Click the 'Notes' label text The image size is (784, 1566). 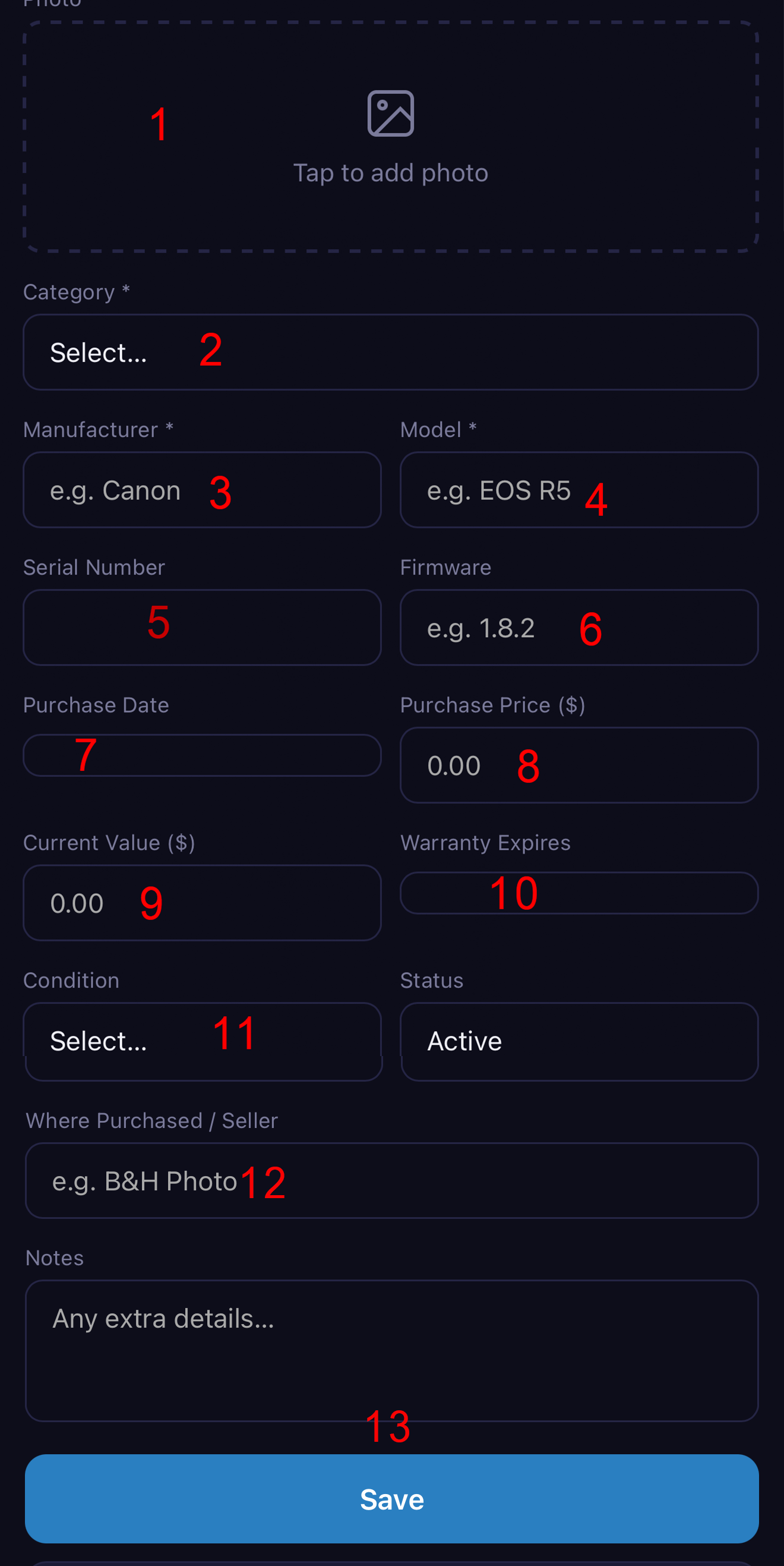(x=55, y=1258)
